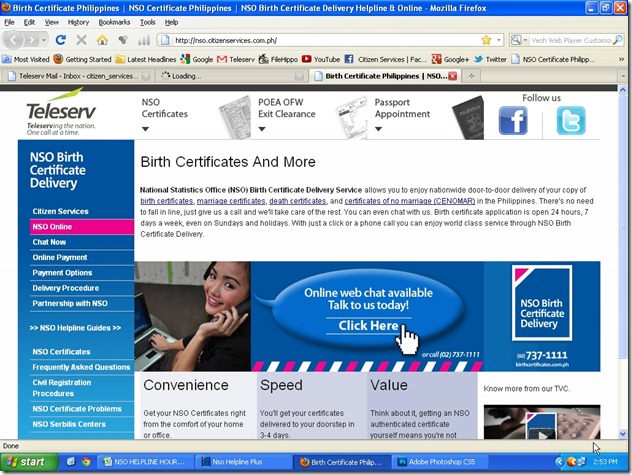Viewport: 632px width, 475px height.
Task: Switch to the Teleserv Mail Inbox tab
Action: (x=78, y=76)
